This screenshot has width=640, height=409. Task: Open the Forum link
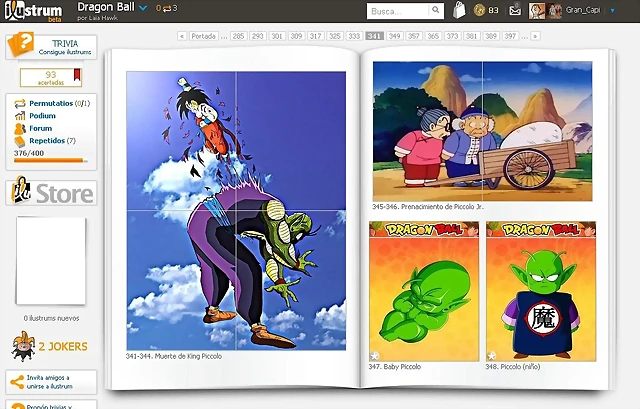pyautogui.click(x=40, y=128)
